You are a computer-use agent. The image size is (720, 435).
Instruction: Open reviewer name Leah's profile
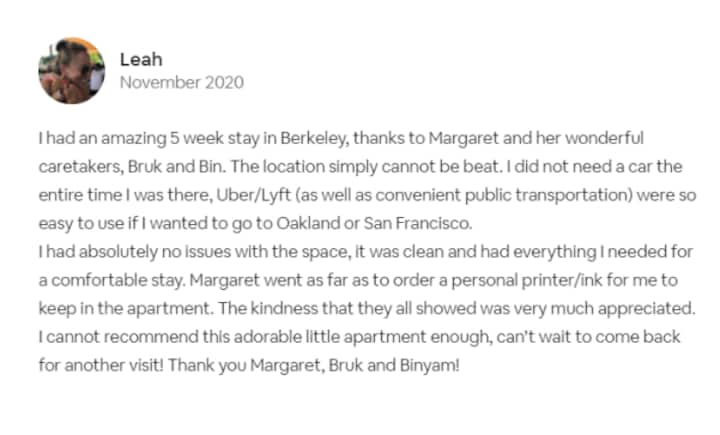(140, 59)
